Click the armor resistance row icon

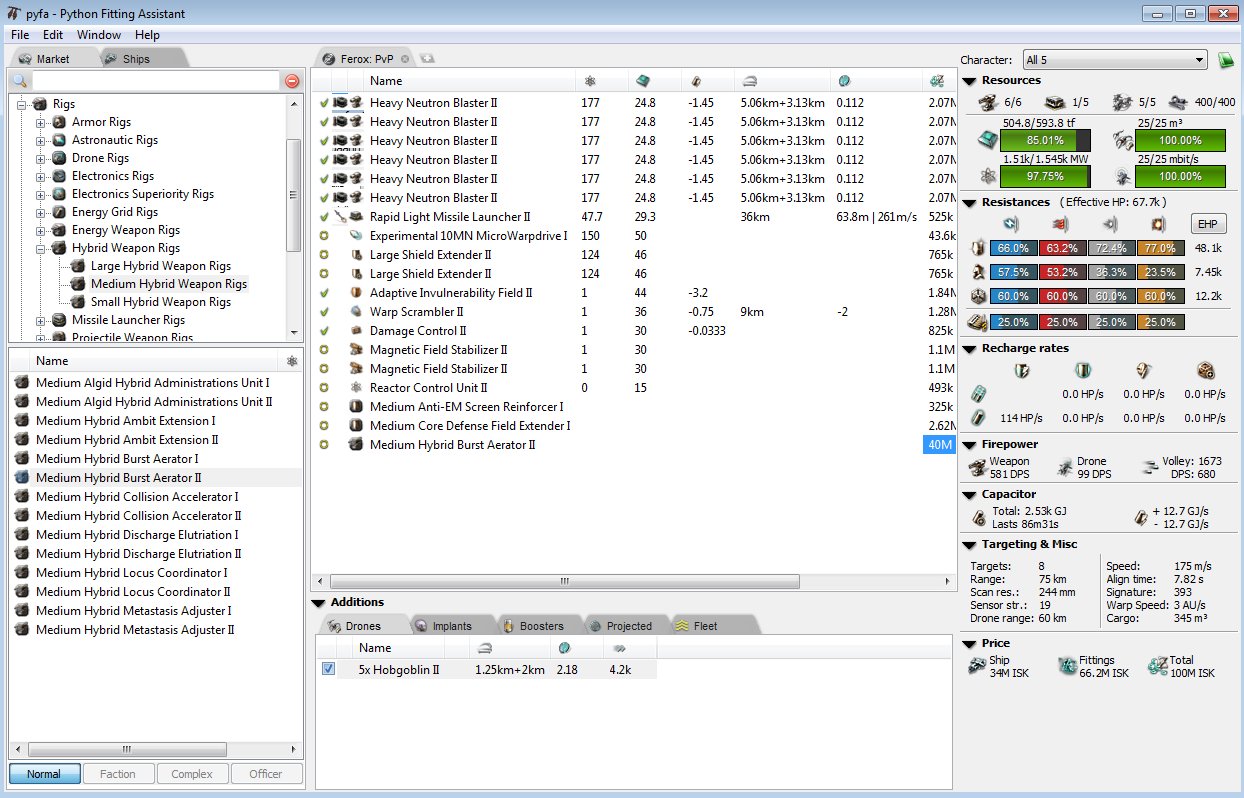(979, 272)
